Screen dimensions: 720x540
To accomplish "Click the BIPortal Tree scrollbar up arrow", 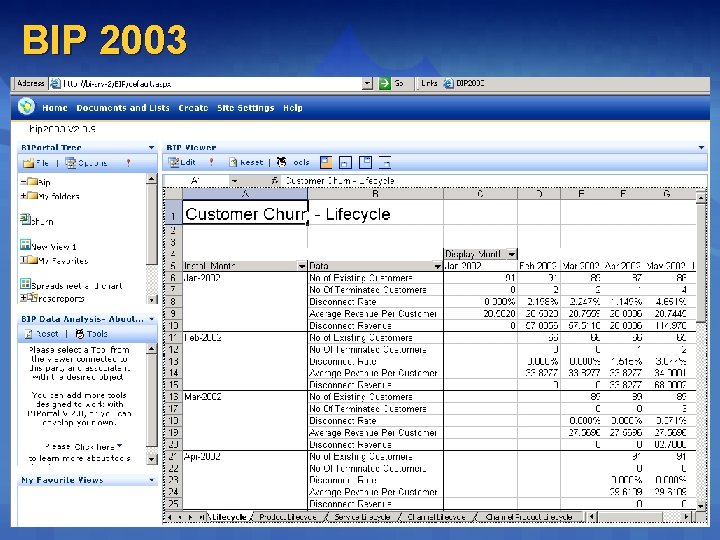I will click(x=152, y=179).
